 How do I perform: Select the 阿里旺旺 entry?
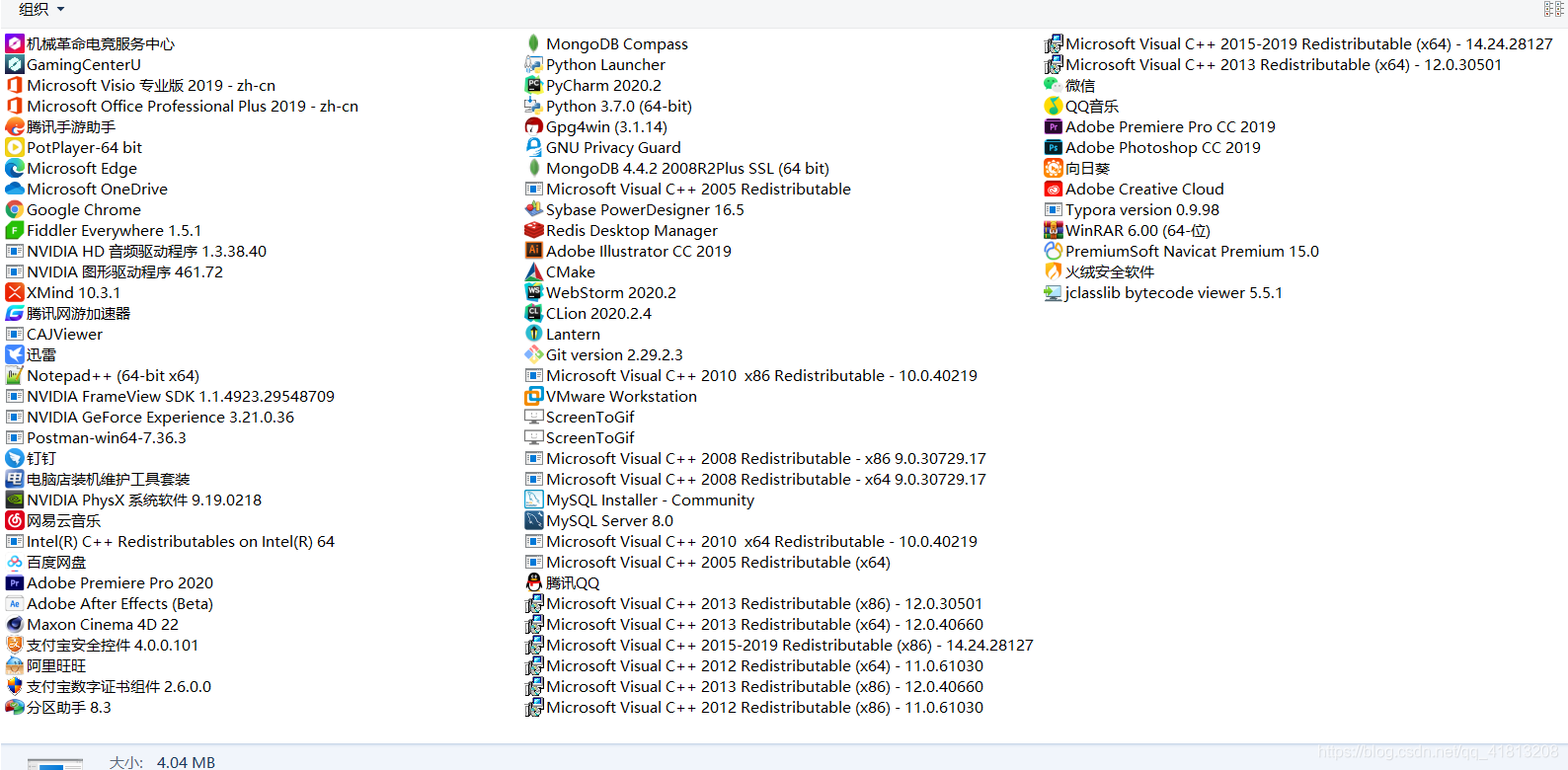[45, 665]
